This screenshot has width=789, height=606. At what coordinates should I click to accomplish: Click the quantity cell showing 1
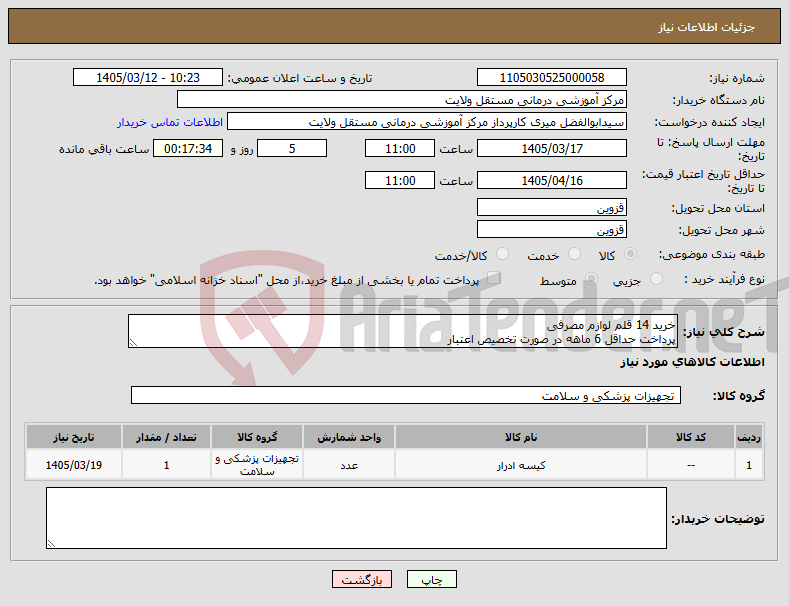(x=166, y=465)
